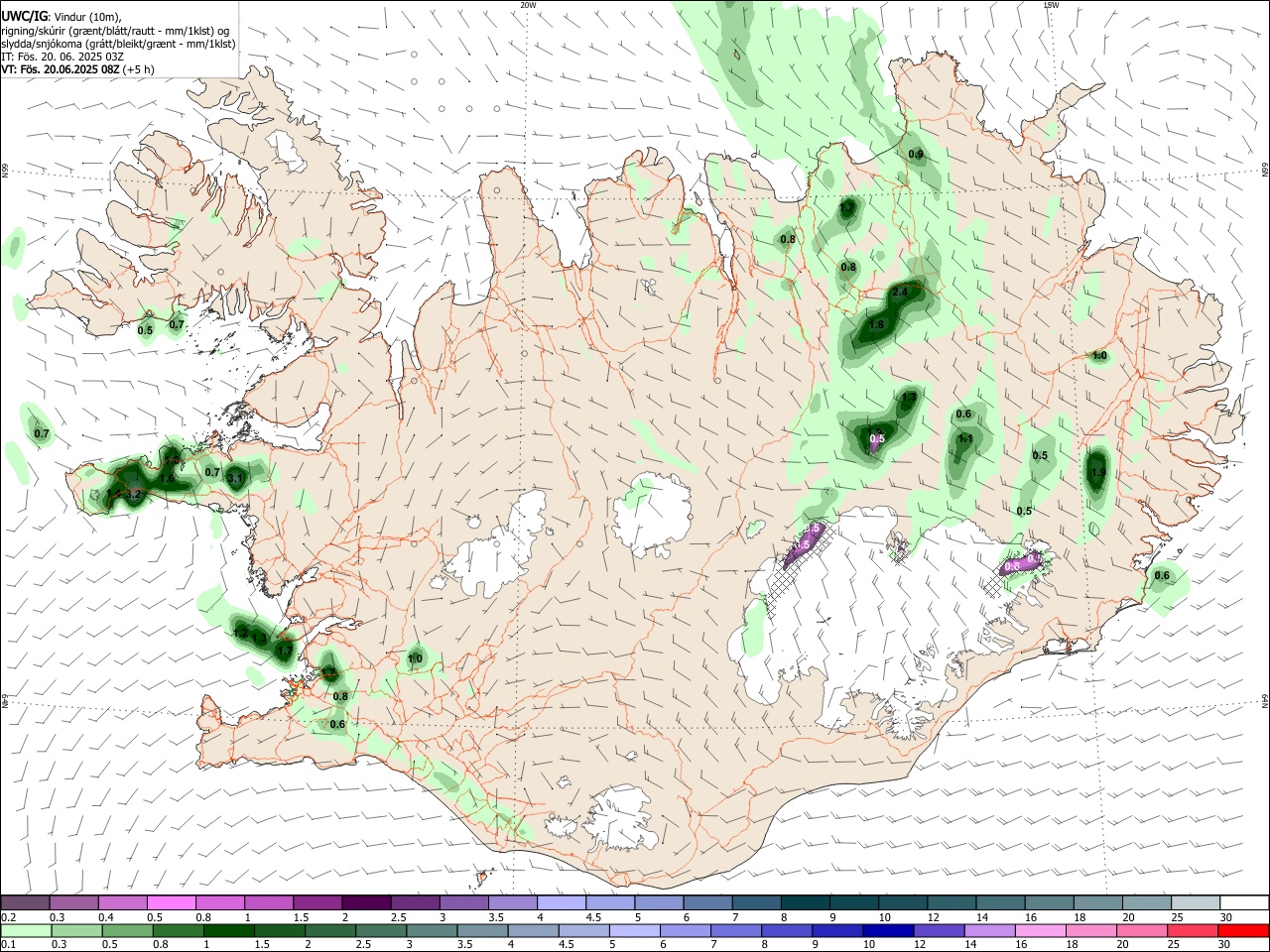Pick the dark teal 9–10 snow legend swatch
Screen dimensions: 1270x952
click(x=854, y=902)
